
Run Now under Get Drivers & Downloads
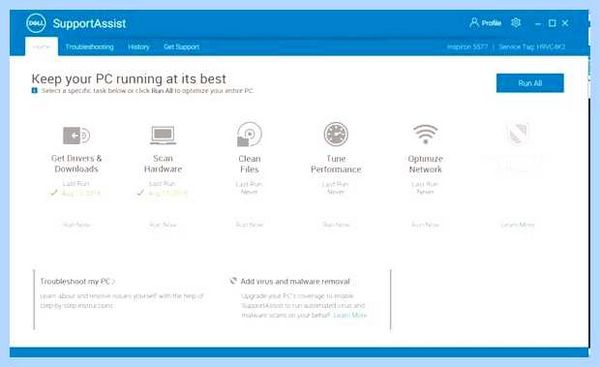point(77,225)
